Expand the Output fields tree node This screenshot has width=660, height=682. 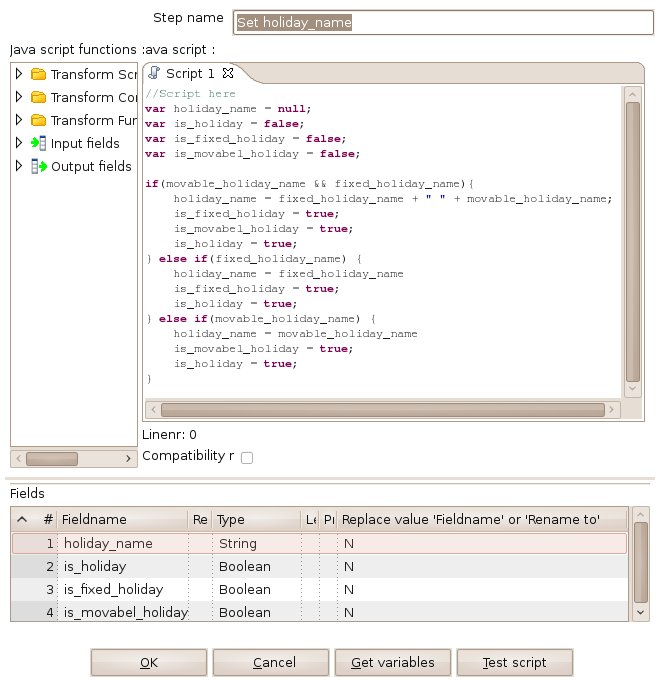point(19,166)
